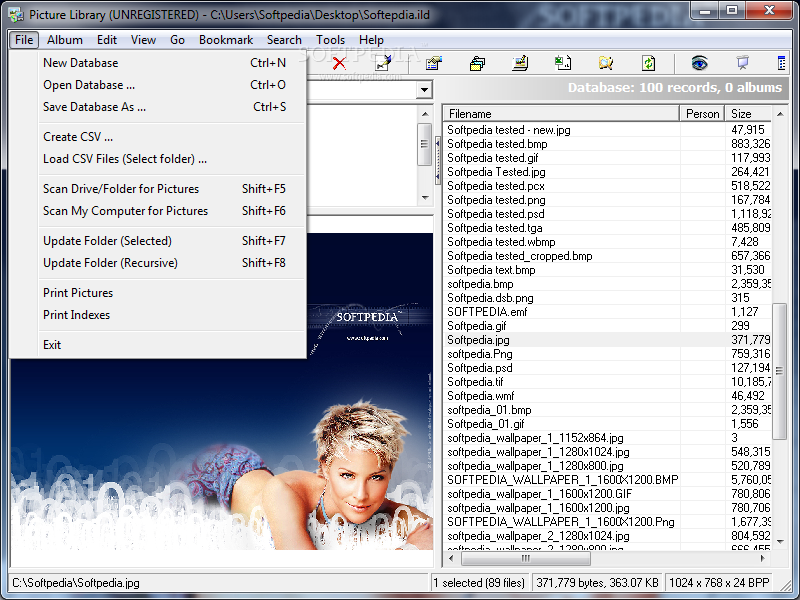Click the file list horizontal scrollbar thumb

(x=526, y=559)
